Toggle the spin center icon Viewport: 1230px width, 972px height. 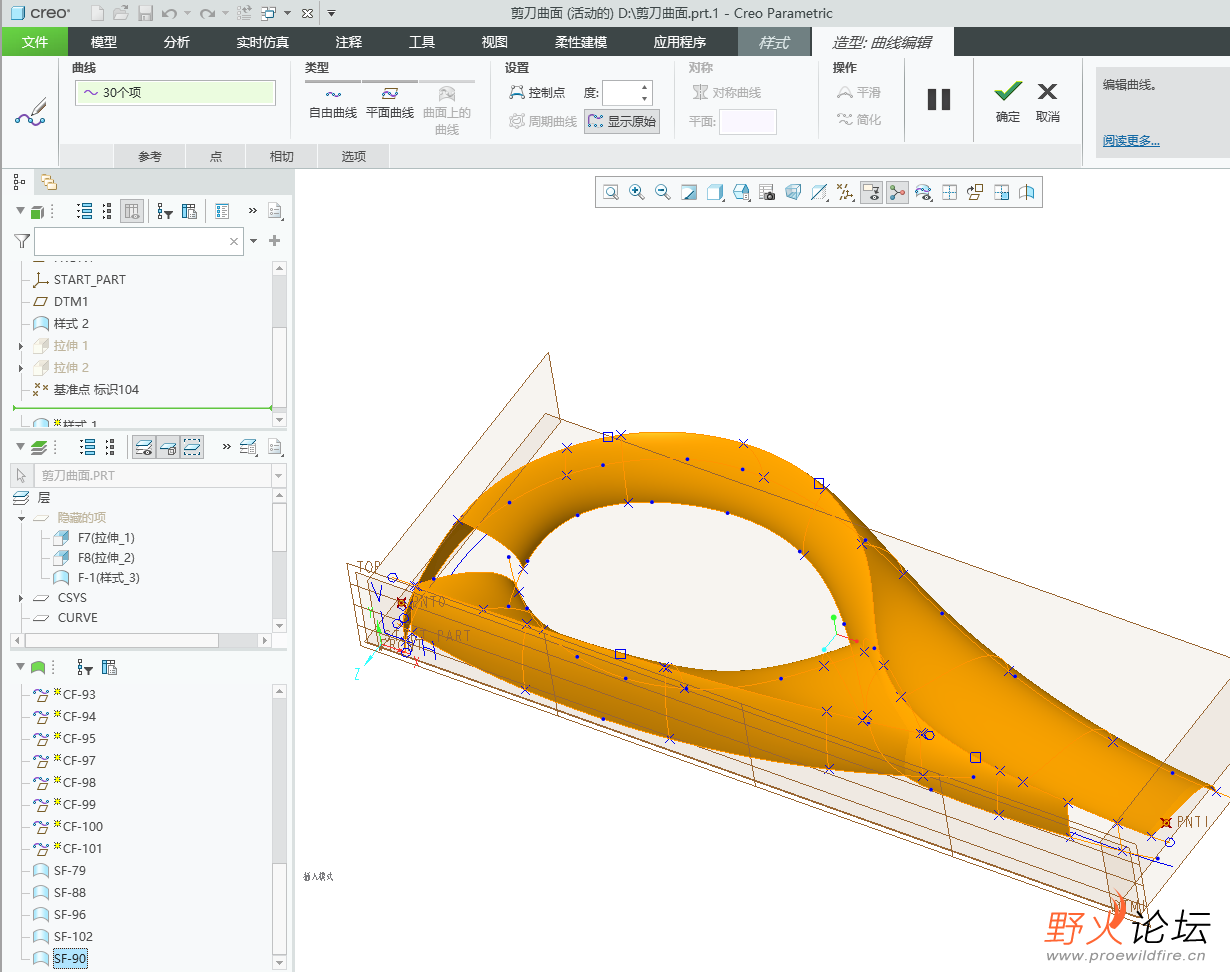[x=897, y=192]
